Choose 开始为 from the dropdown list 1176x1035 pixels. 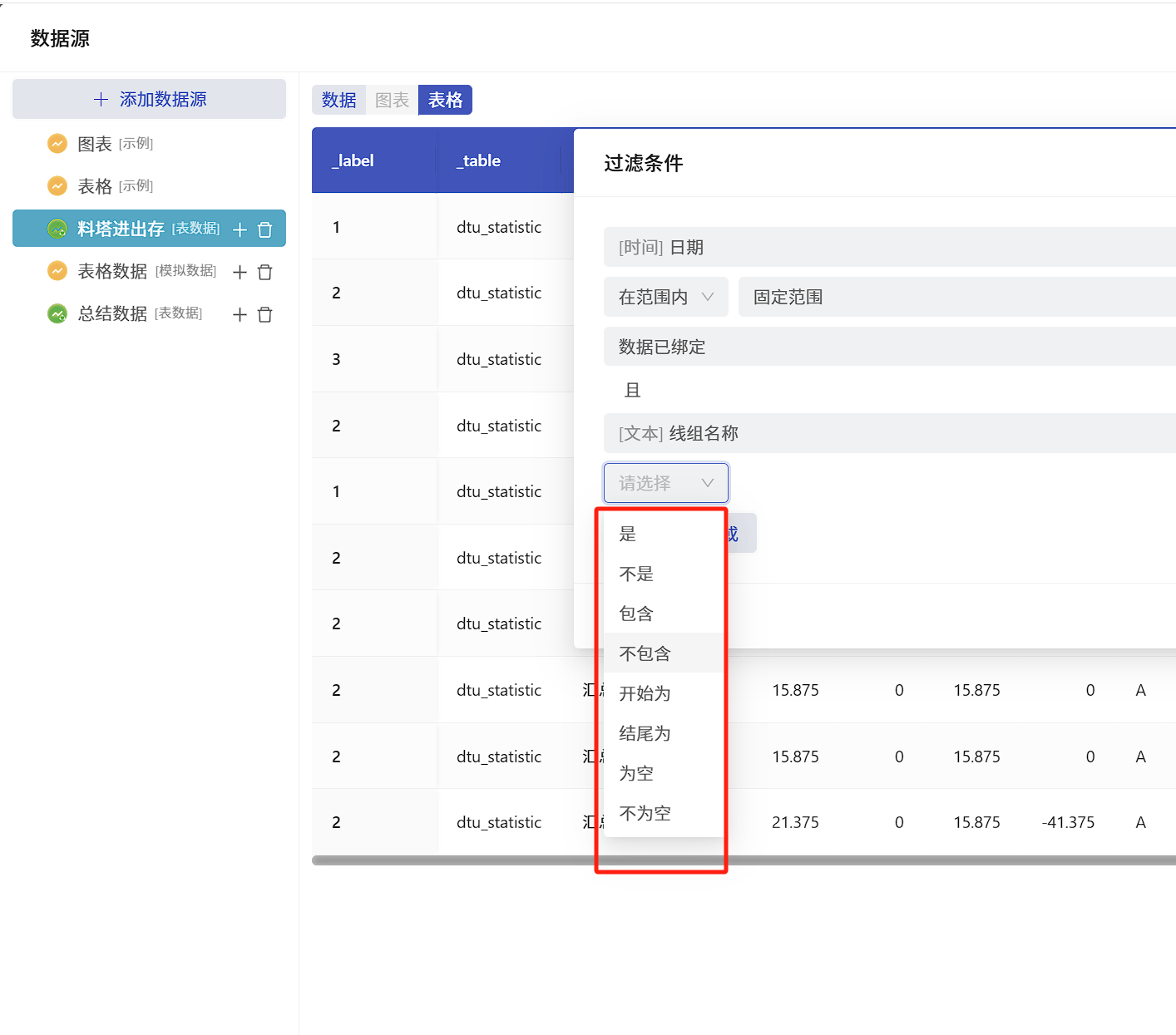[x=664, y=693]
